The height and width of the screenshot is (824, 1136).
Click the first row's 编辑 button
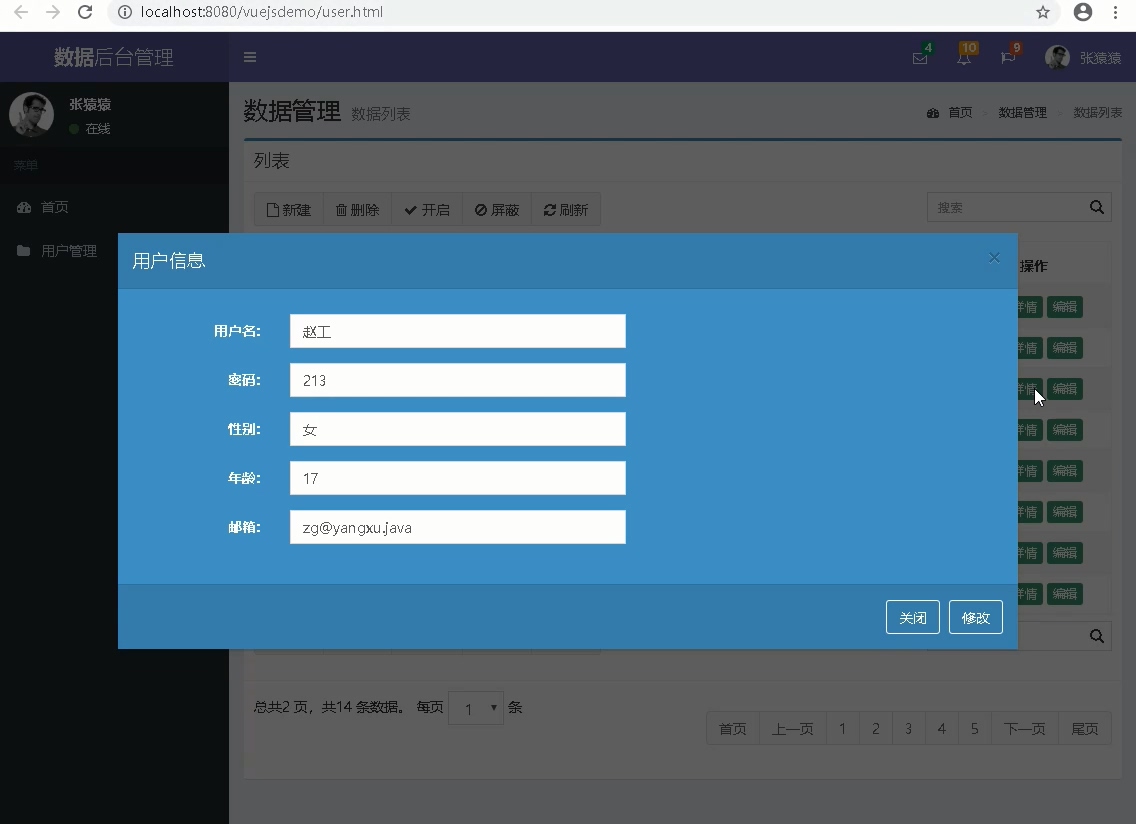(1064, 307)
